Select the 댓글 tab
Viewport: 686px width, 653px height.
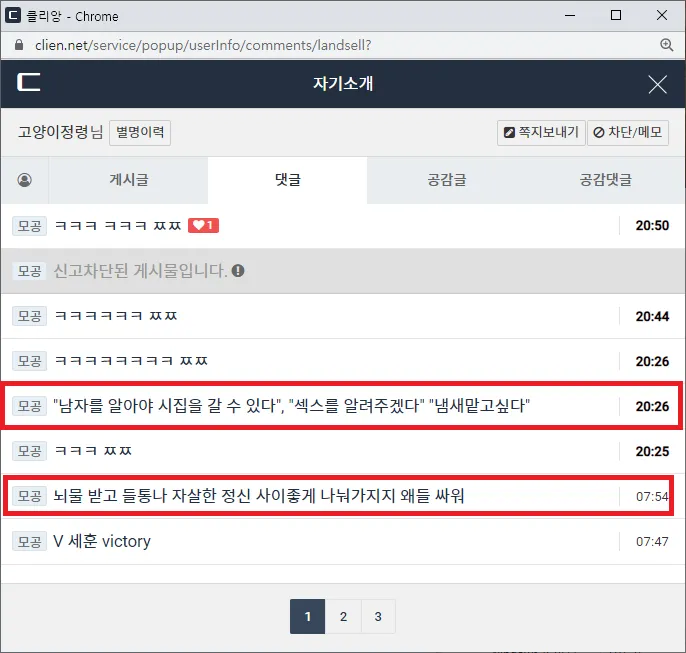[x=287, y=180]
